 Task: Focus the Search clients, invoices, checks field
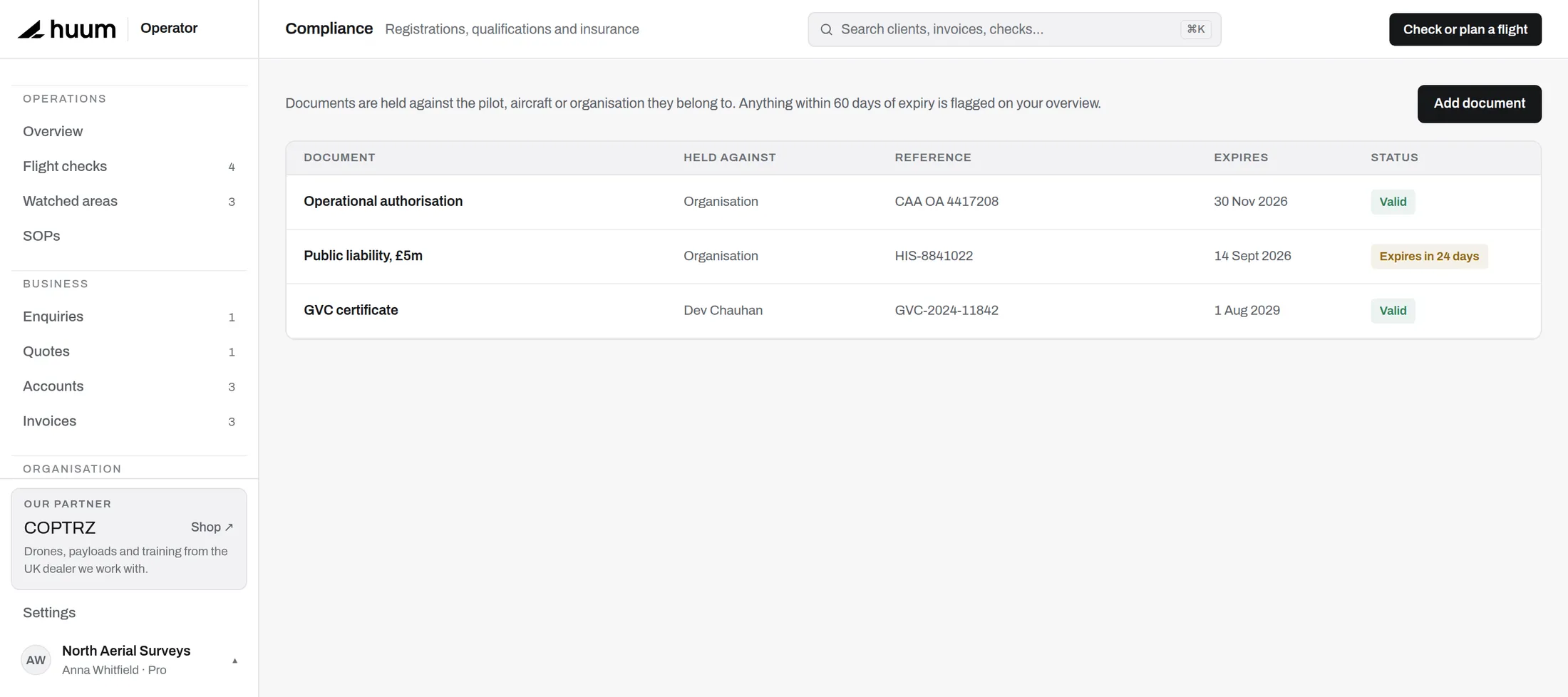tap(1014, 29)
